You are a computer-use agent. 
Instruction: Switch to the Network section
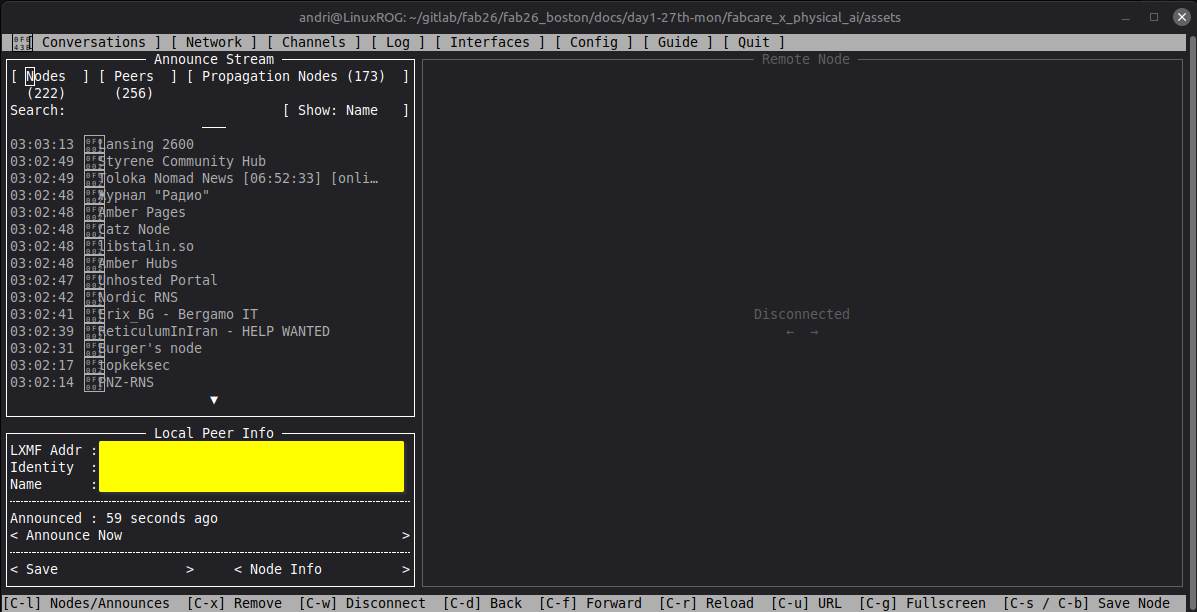coord(214,43)
